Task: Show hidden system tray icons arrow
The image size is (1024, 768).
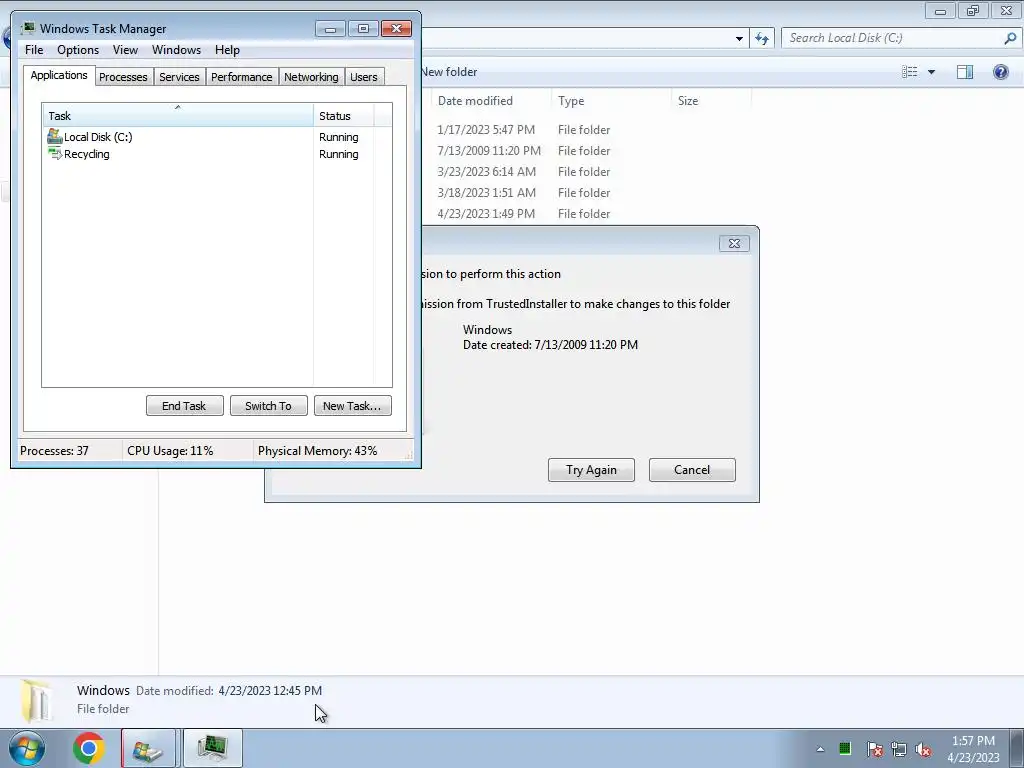Action: tap(820, 749)
